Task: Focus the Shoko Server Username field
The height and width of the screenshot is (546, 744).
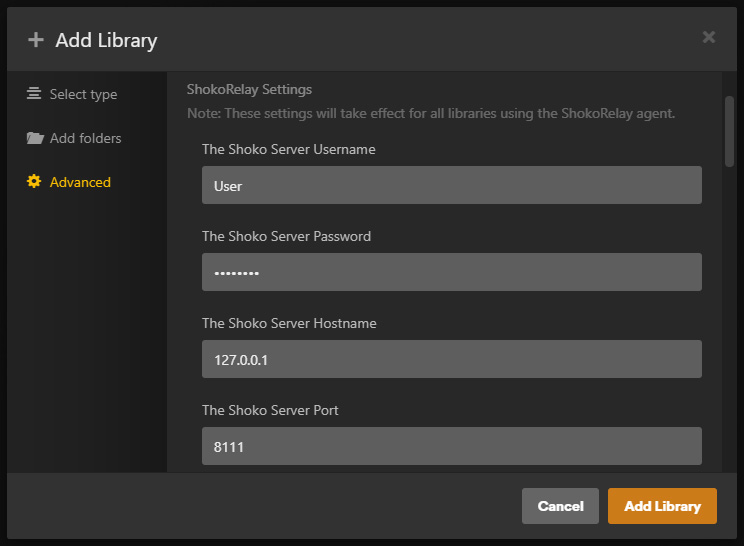Action: coord(452,185)
